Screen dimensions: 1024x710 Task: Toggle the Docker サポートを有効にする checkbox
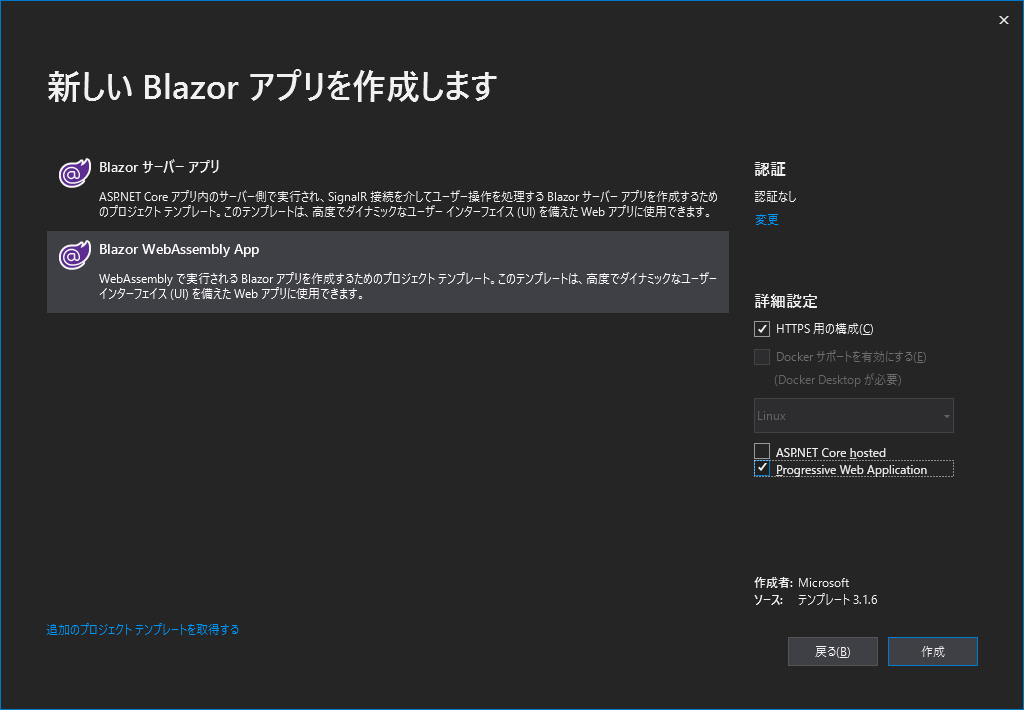coord(761,357)
